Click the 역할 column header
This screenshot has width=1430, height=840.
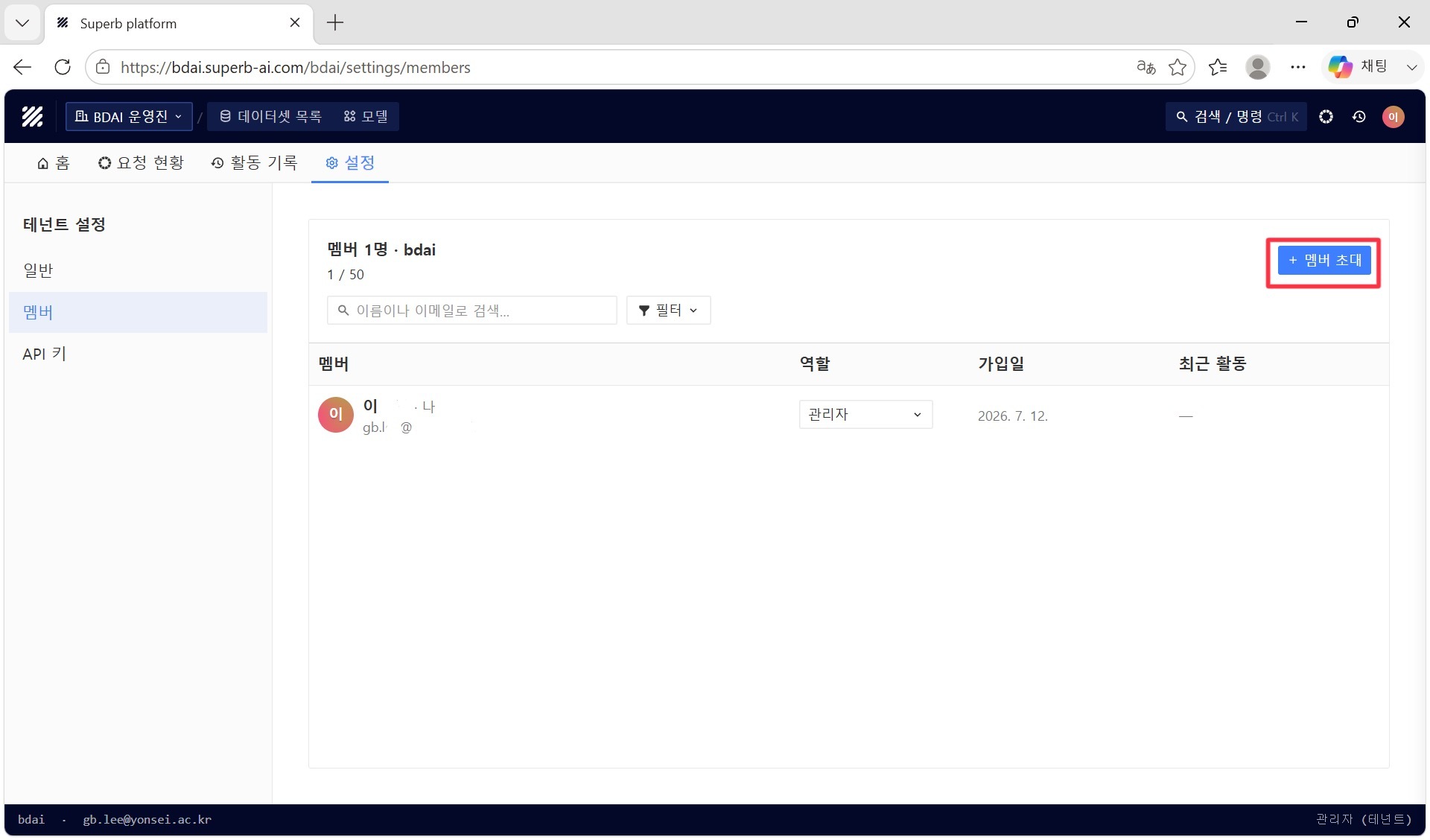pos(815,363)
